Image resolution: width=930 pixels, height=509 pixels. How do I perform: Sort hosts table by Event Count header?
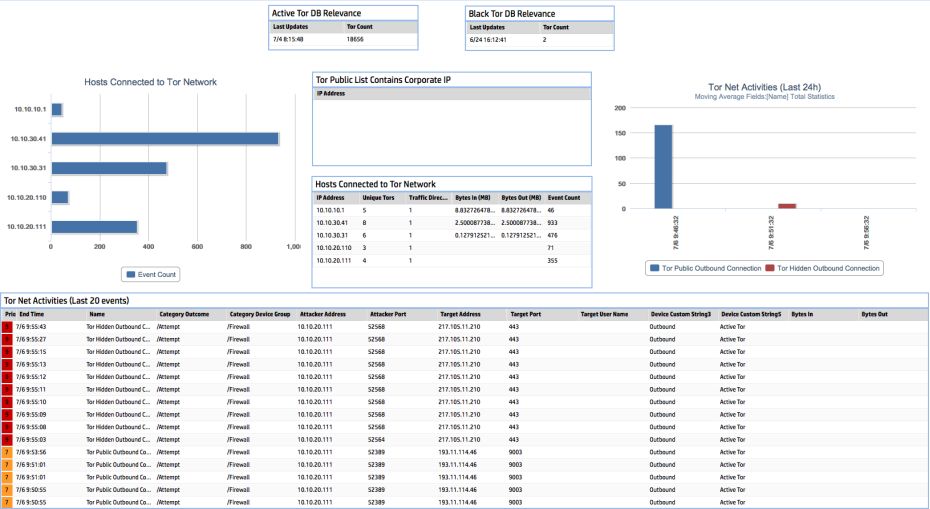coord(564,198)
